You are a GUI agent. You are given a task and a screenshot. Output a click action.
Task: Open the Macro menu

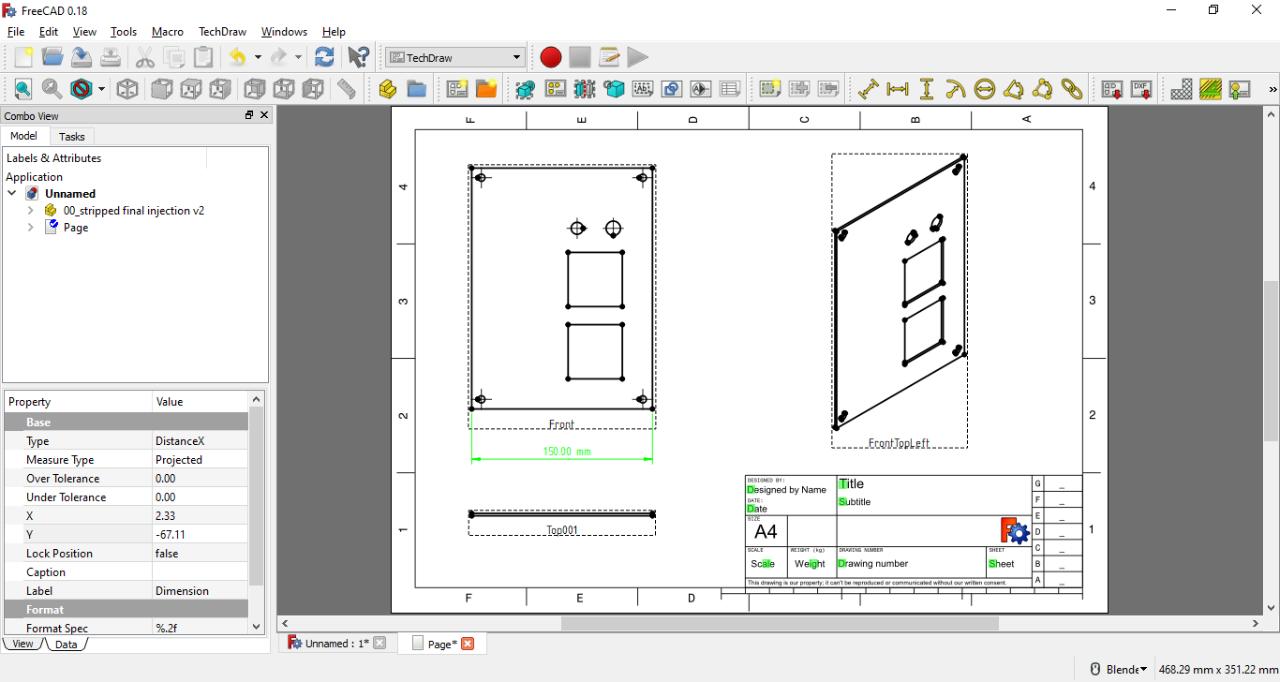[167, 32]
